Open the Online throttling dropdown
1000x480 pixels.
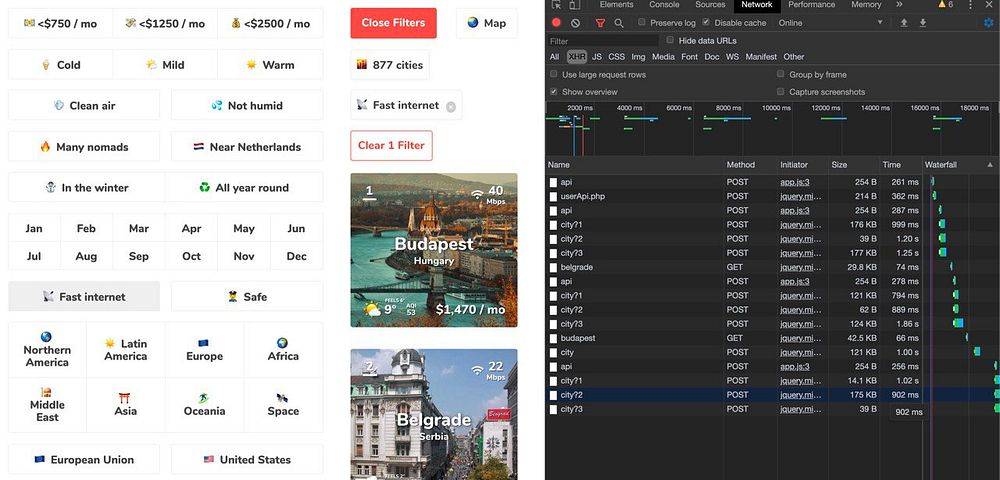(x=830, y=23)
